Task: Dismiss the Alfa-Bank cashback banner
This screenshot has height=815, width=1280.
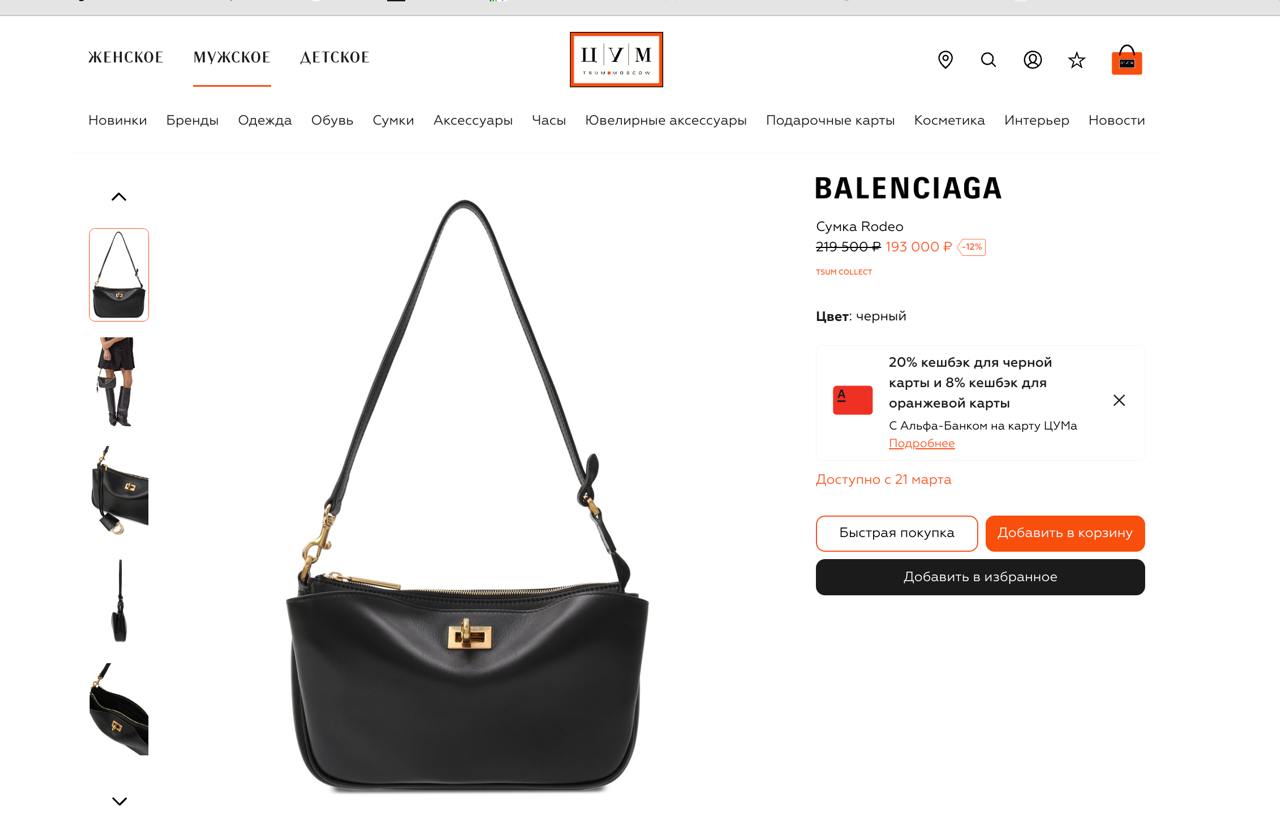Action: [1119, 400]
